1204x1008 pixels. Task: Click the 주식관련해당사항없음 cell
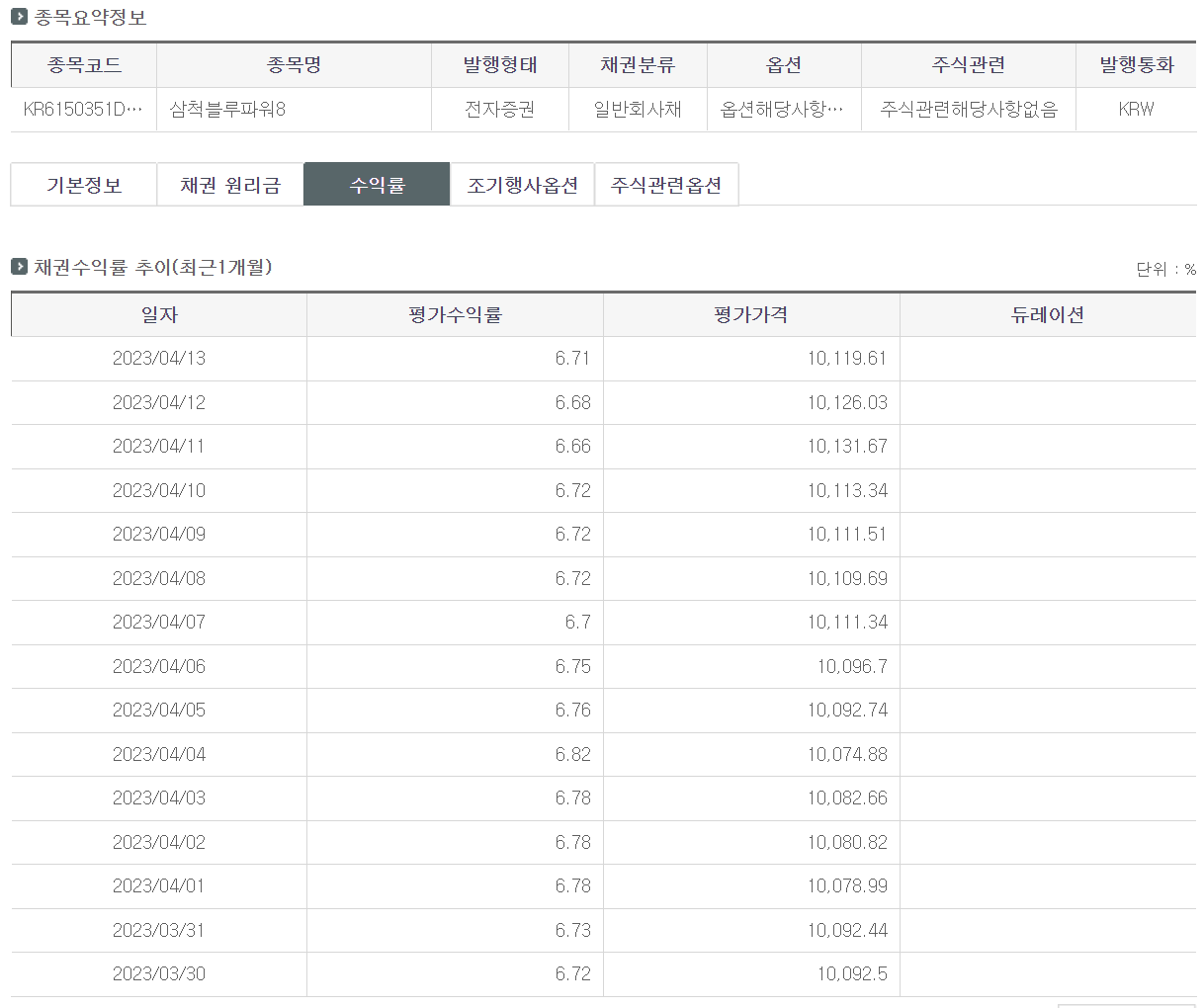coord(969,110)
